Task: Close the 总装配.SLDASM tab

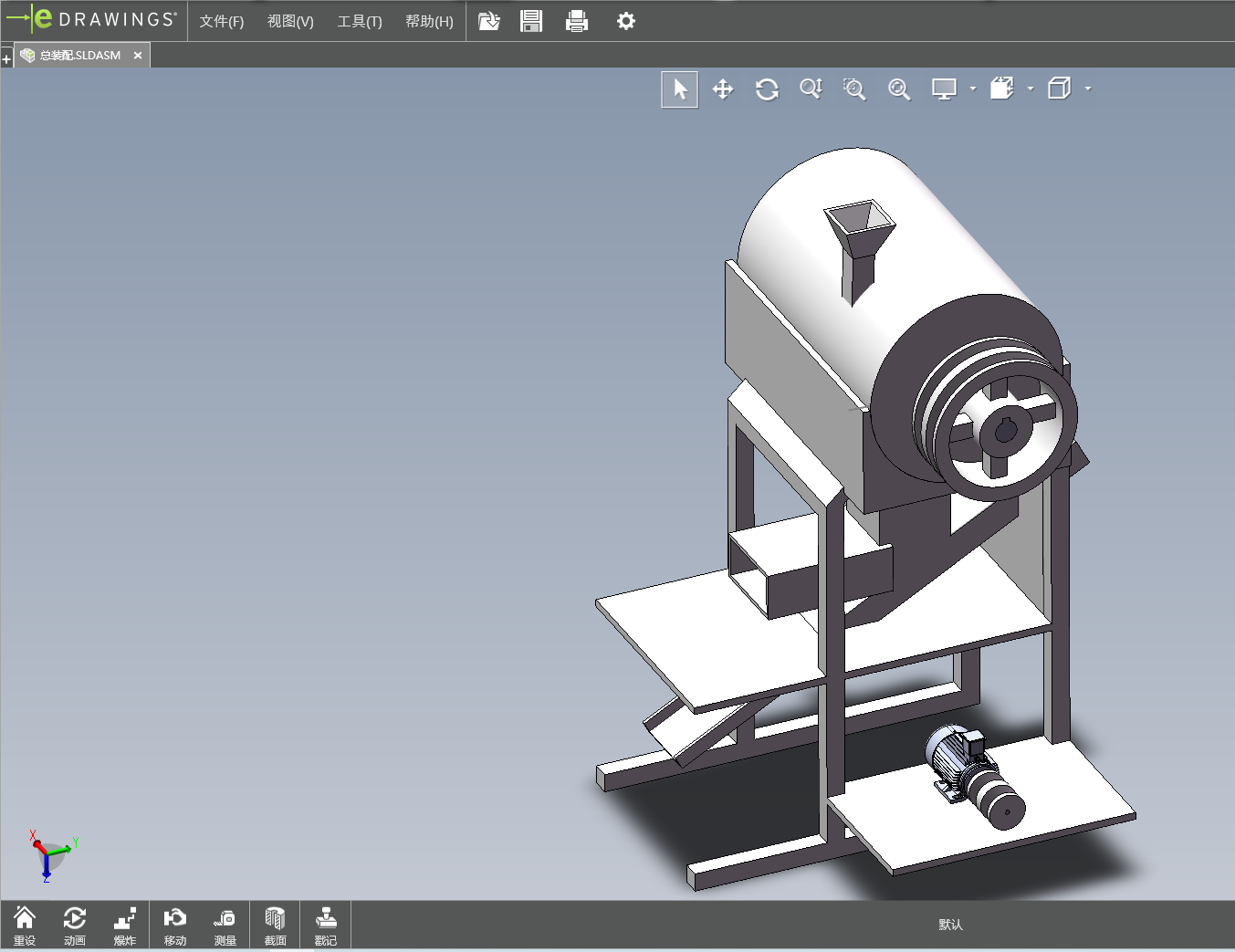Action: click(x=138, y=56)
